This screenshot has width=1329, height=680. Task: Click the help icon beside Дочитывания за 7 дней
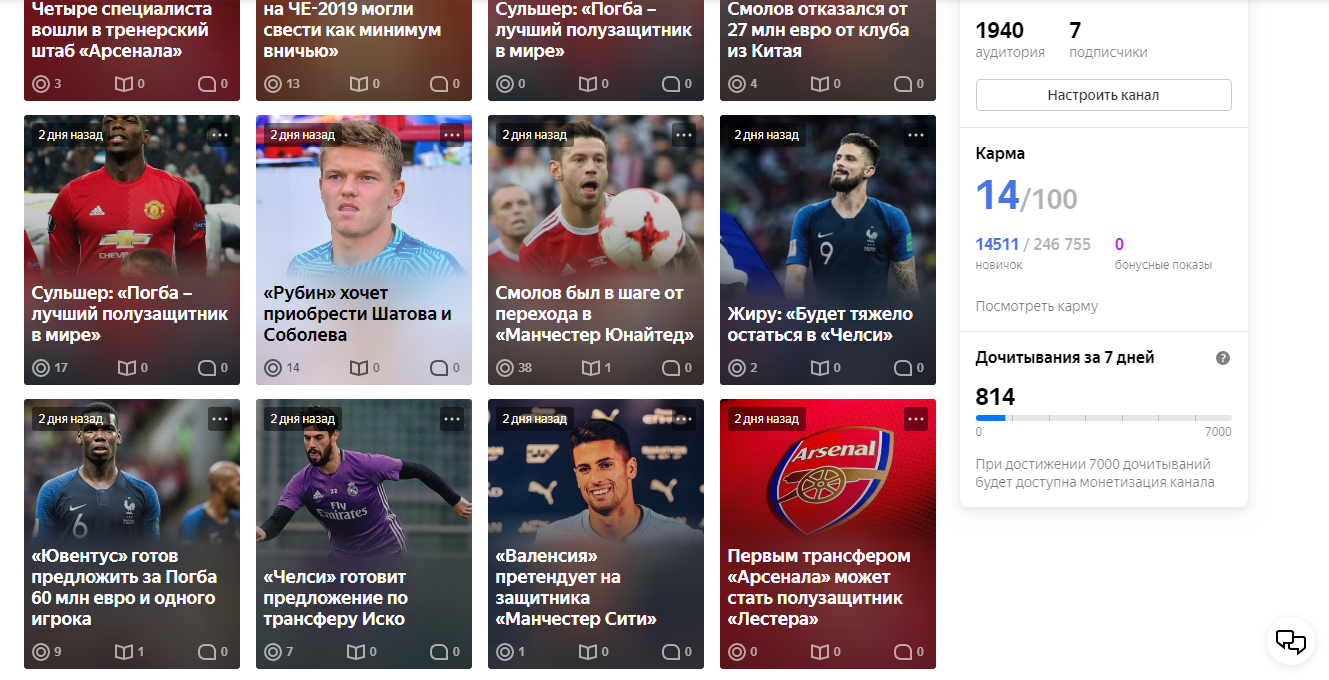[1222, 358]
